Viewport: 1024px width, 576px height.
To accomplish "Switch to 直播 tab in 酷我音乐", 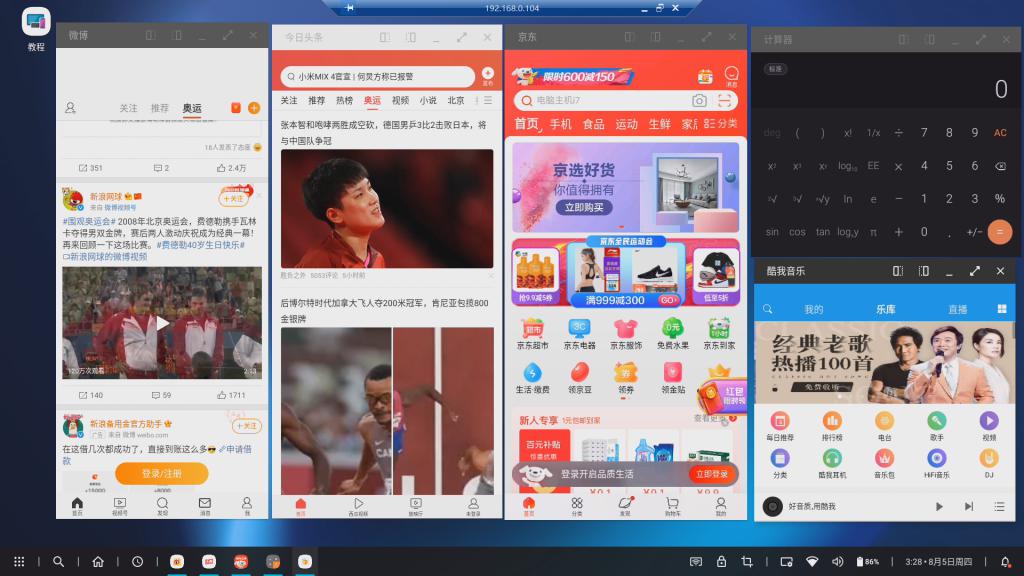I will (x=957, y=310).
